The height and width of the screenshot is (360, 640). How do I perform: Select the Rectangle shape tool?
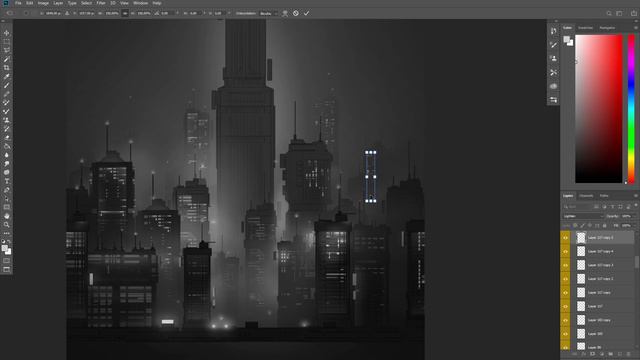point(7,207)
